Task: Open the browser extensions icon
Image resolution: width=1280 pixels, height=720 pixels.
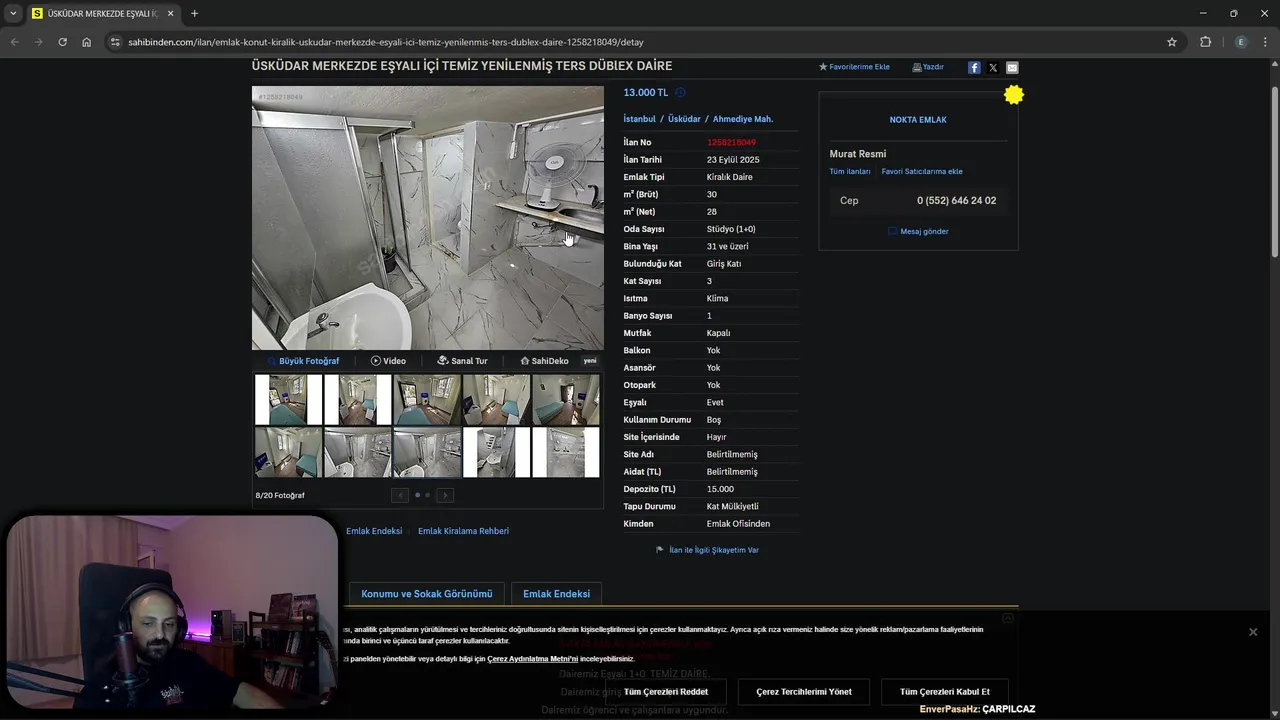Action: point(1205,42)
